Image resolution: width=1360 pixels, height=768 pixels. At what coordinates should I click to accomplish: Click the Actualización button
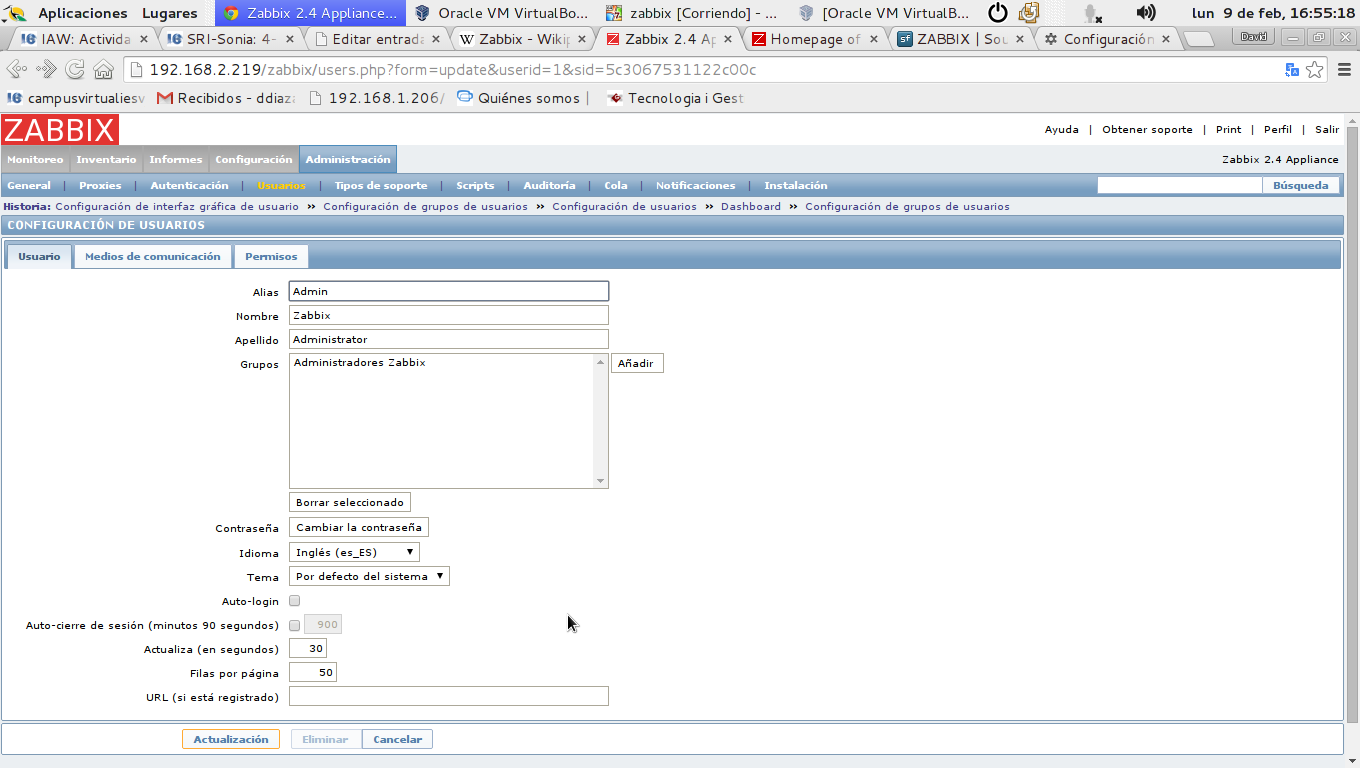[231, 739]
